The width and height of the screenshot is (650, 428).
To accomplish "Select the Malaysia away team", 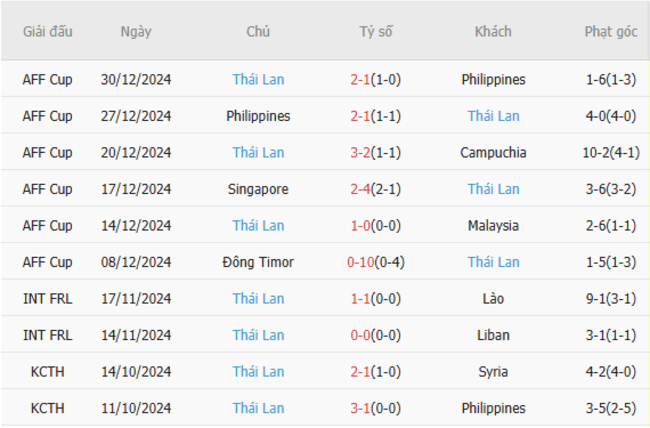I will click(493, 226).
